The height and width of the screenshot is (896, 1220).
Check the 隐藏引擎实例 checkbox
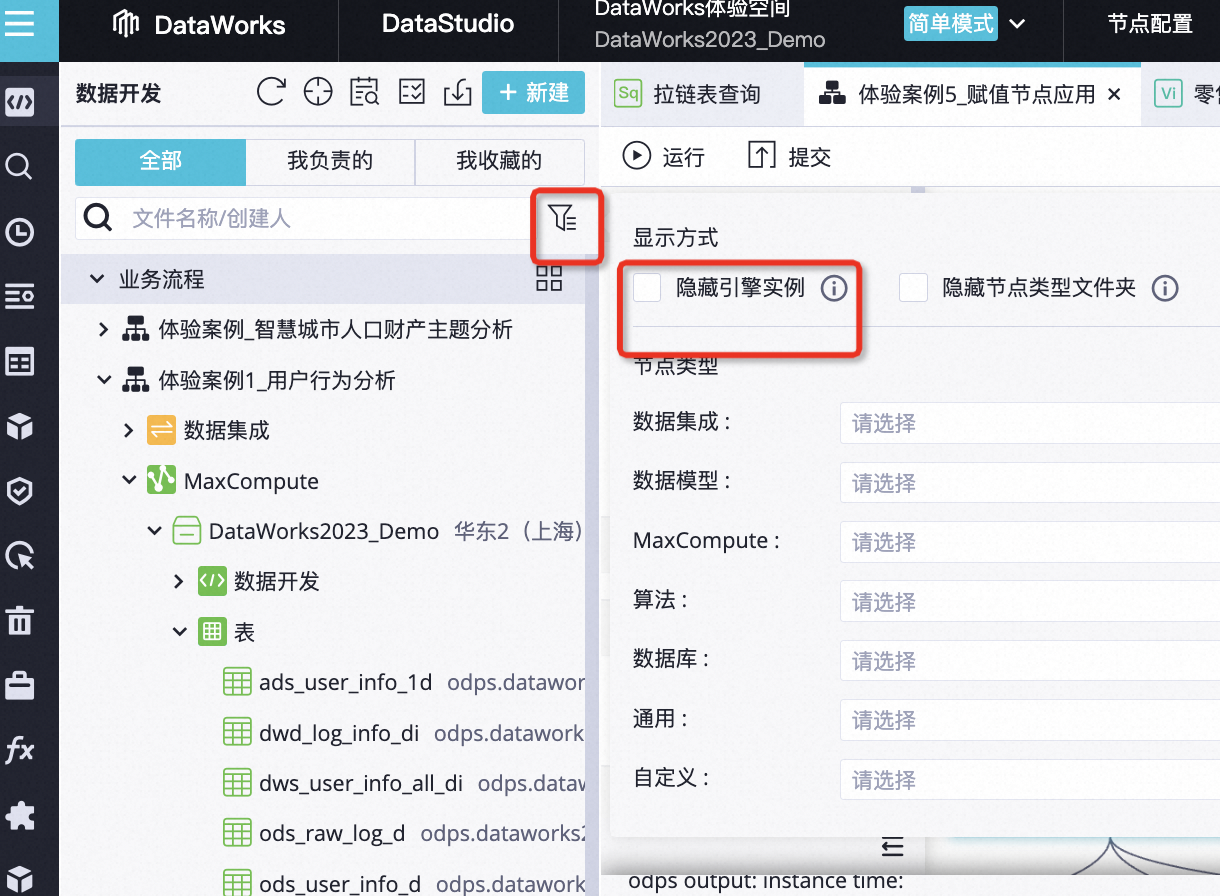pos(648,289)
